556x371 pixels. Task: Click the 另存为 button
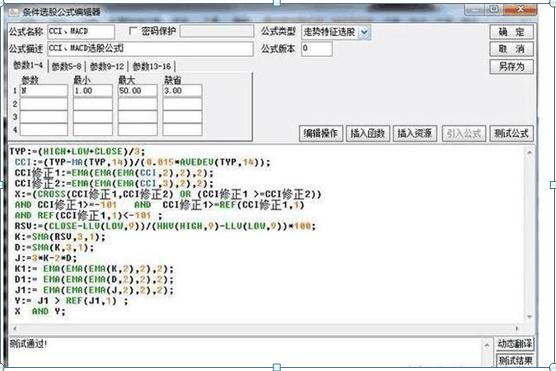coord(511,66)
